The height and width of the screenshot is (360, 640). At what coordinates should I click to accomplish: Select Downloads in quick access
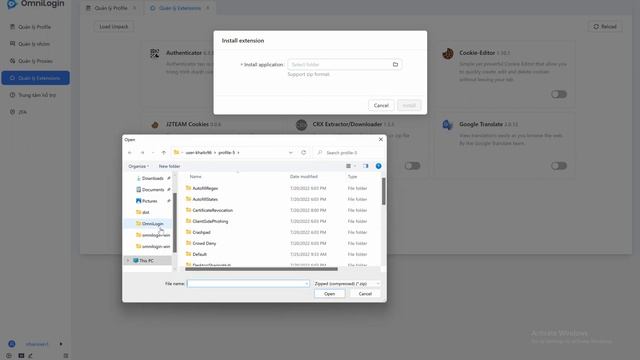(x=153, y=178)
